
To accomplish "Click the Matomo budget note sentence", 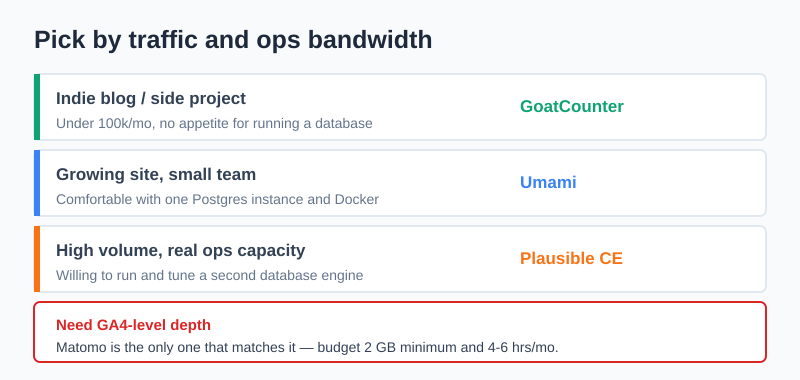I will click(307, 348).
